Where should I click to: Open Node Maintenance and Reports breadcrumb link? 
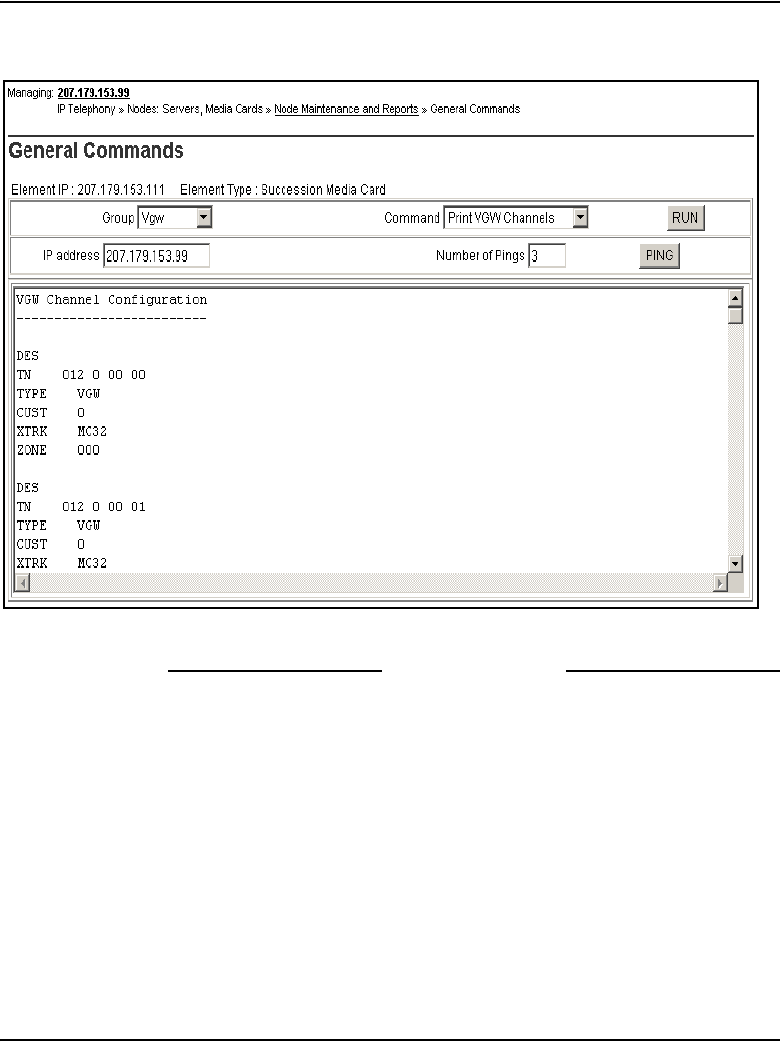pos(346,109)
